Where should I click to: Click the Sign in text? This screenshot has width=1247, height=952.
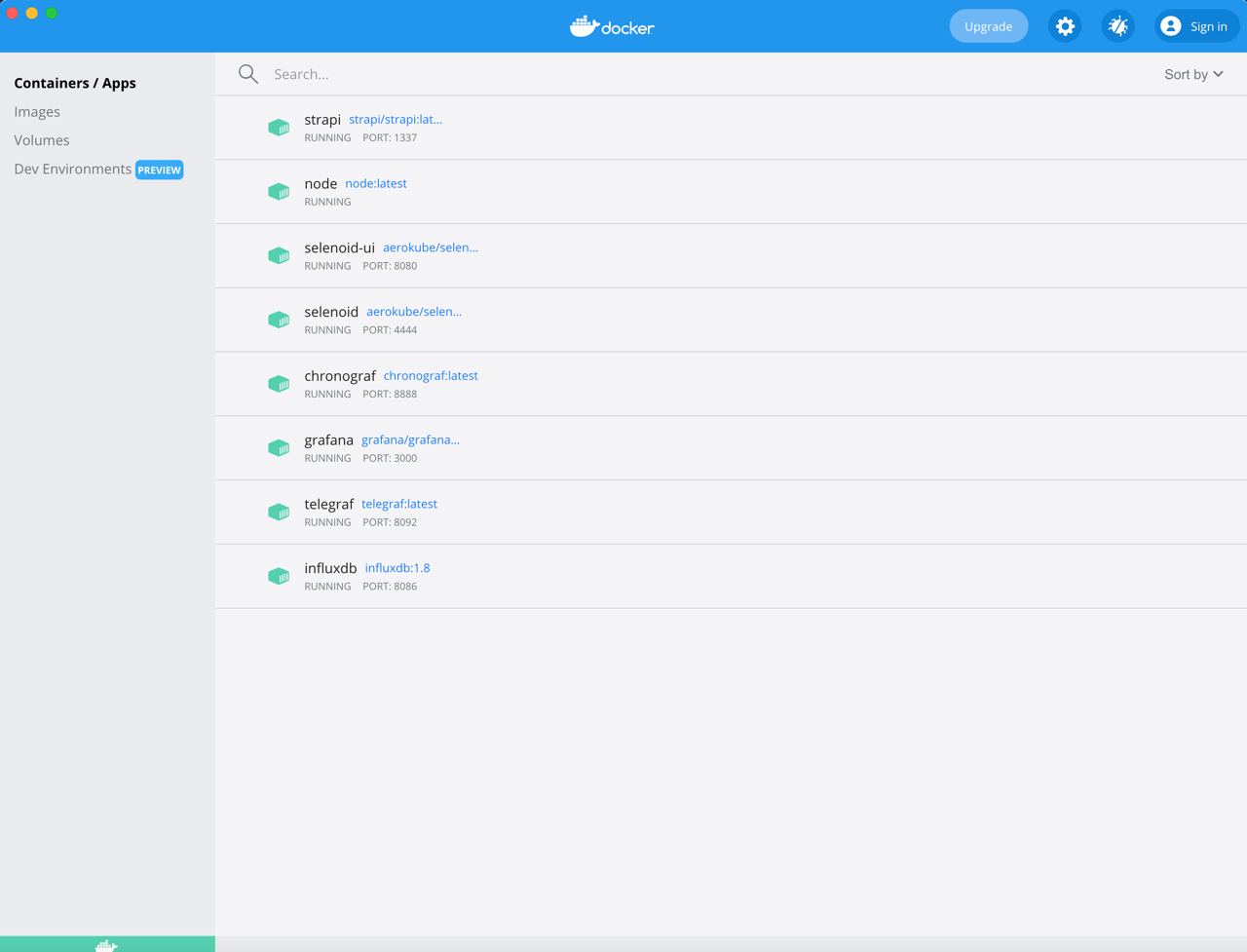1209,26
